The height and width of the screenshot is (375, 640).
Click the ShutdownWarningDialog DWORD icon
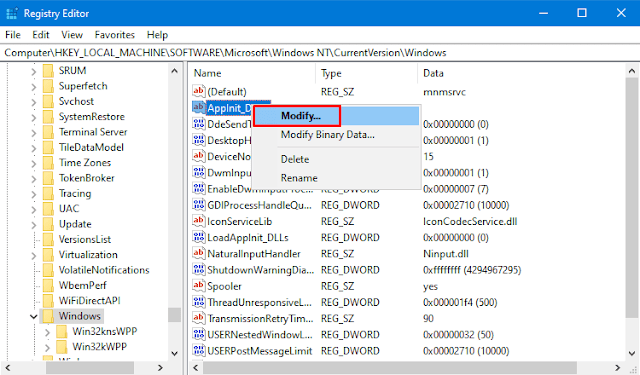tap(199, 269)
